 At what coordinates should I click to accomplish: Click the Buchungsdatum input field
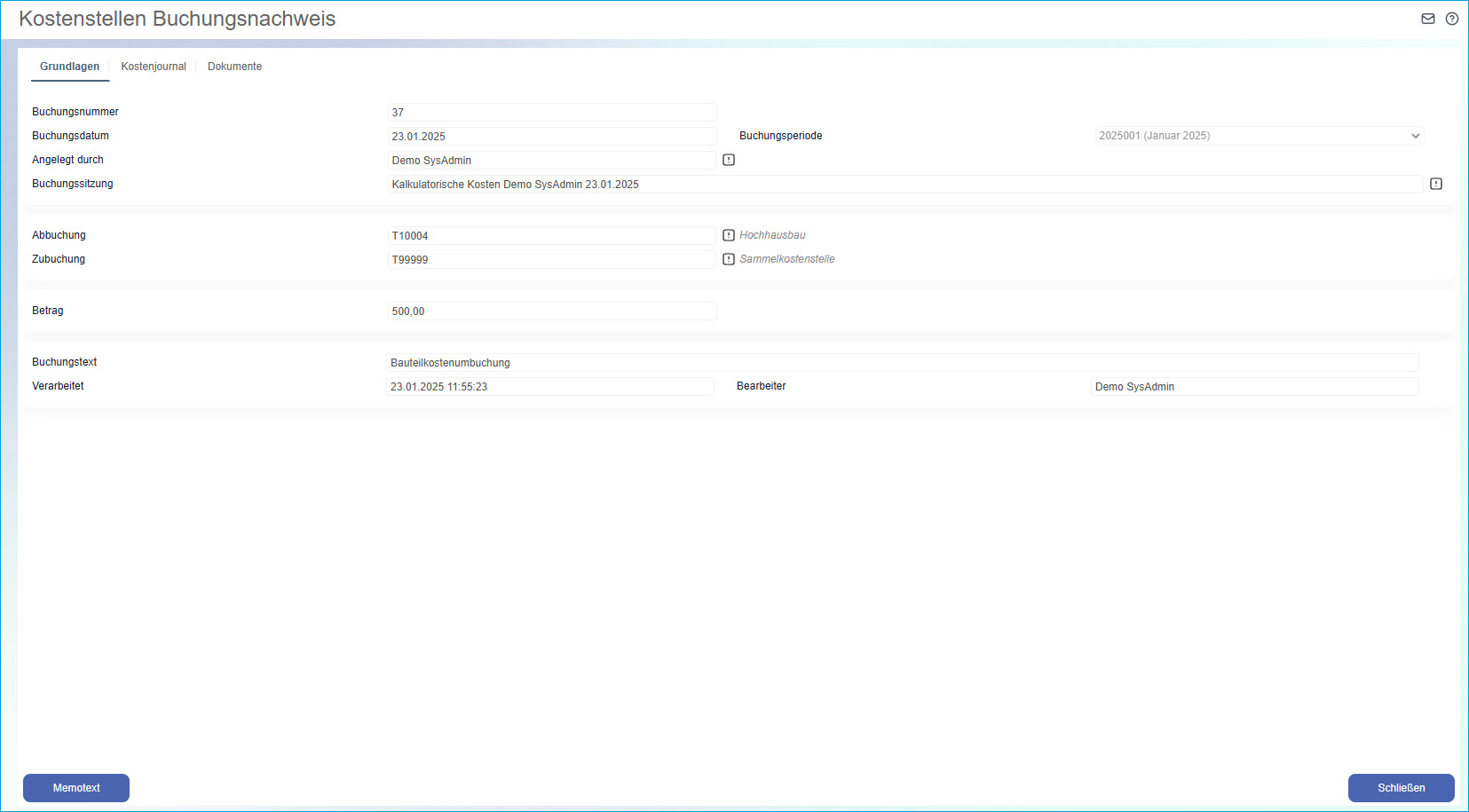tap(551, 137)
